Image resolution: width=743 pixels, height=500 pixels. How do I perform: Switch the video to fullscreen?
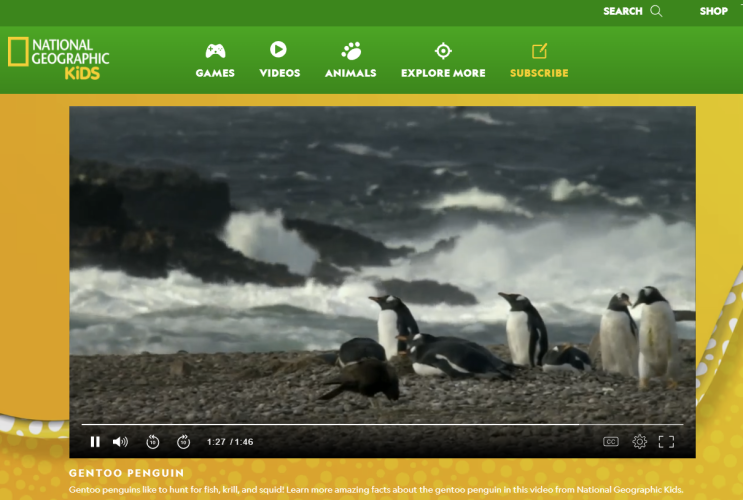pos(666,442)
